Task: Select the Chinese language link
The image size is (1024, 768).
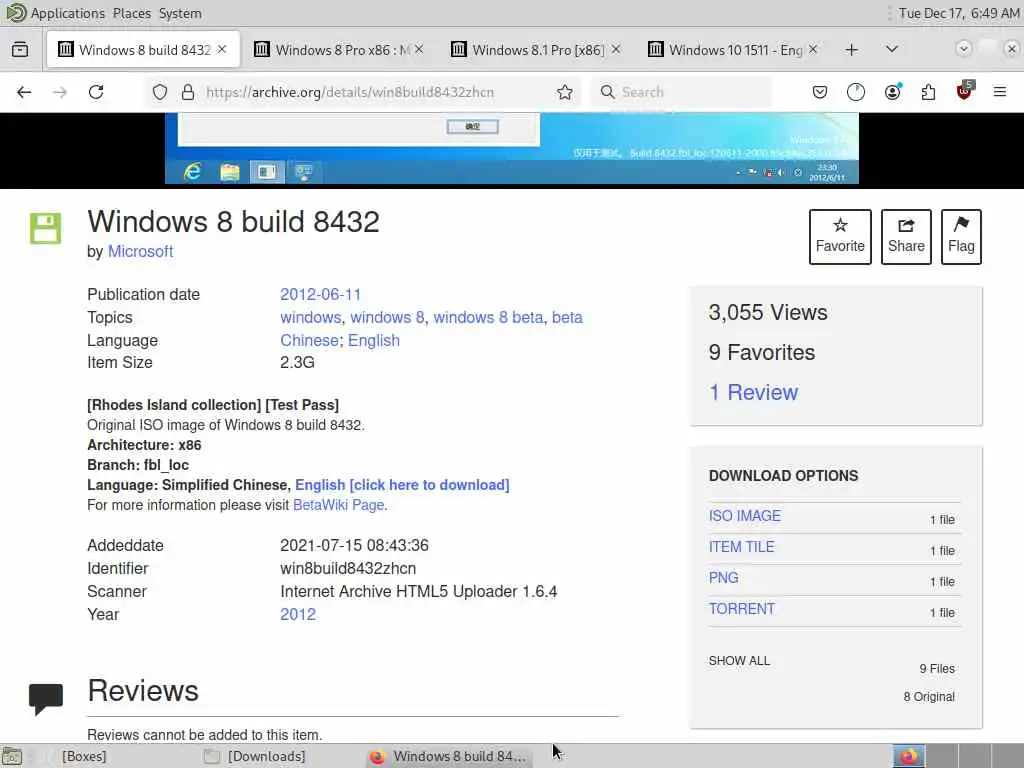Action: pos(309,340)
